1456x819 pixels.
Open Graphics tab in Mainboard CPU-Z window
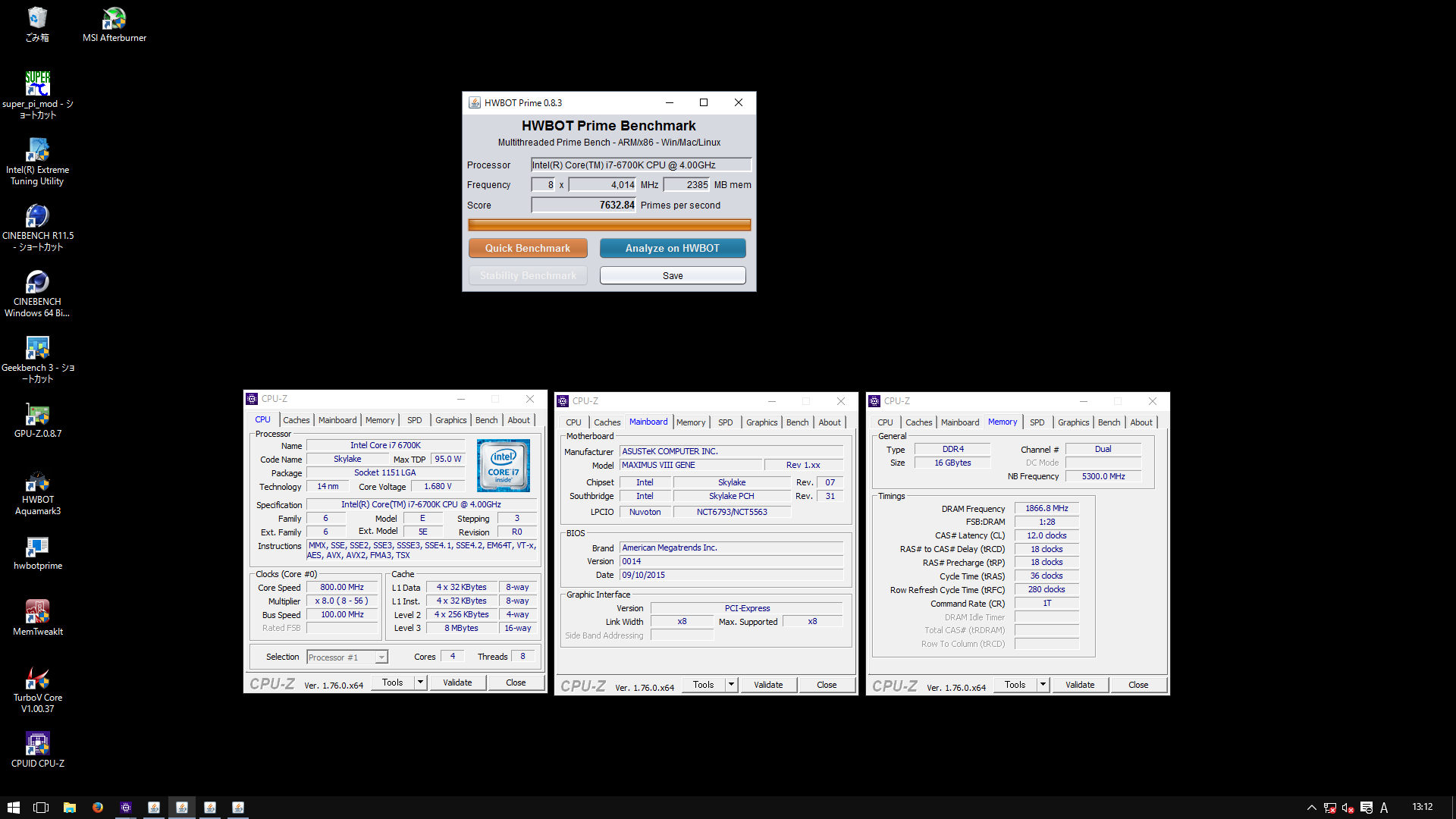pyautogui.click(x=761, y=422)
